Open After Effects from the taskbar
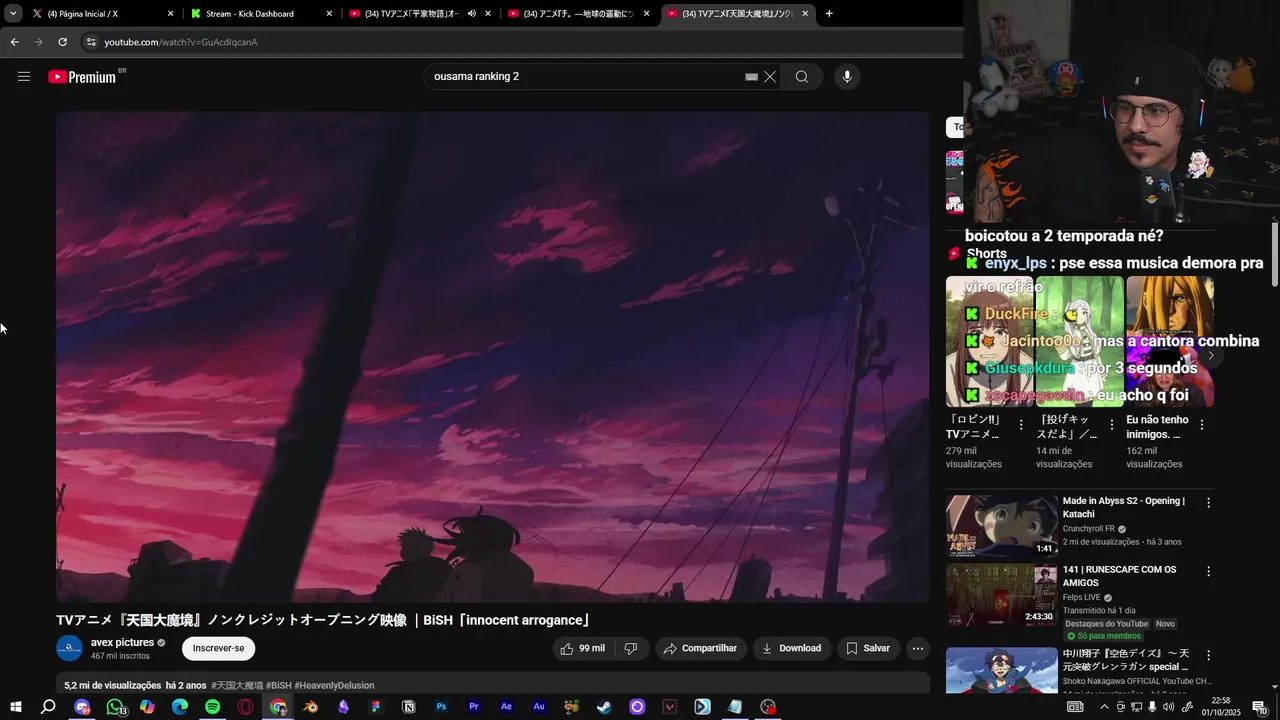 point(507,707)
